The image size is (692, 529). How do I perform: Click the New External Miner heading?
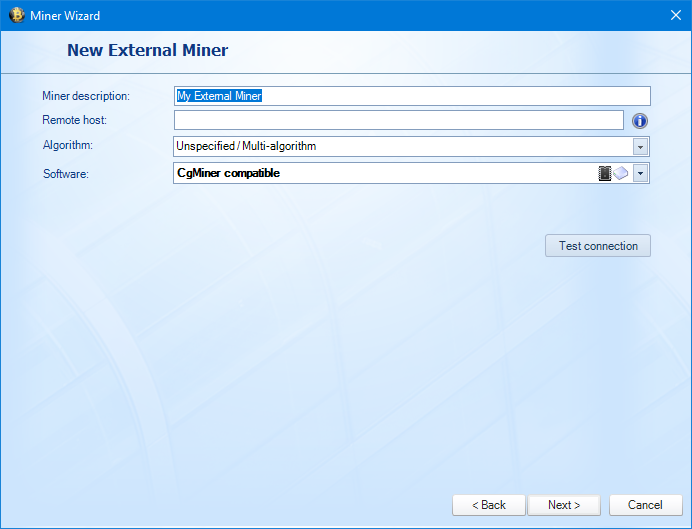(147, 50)
